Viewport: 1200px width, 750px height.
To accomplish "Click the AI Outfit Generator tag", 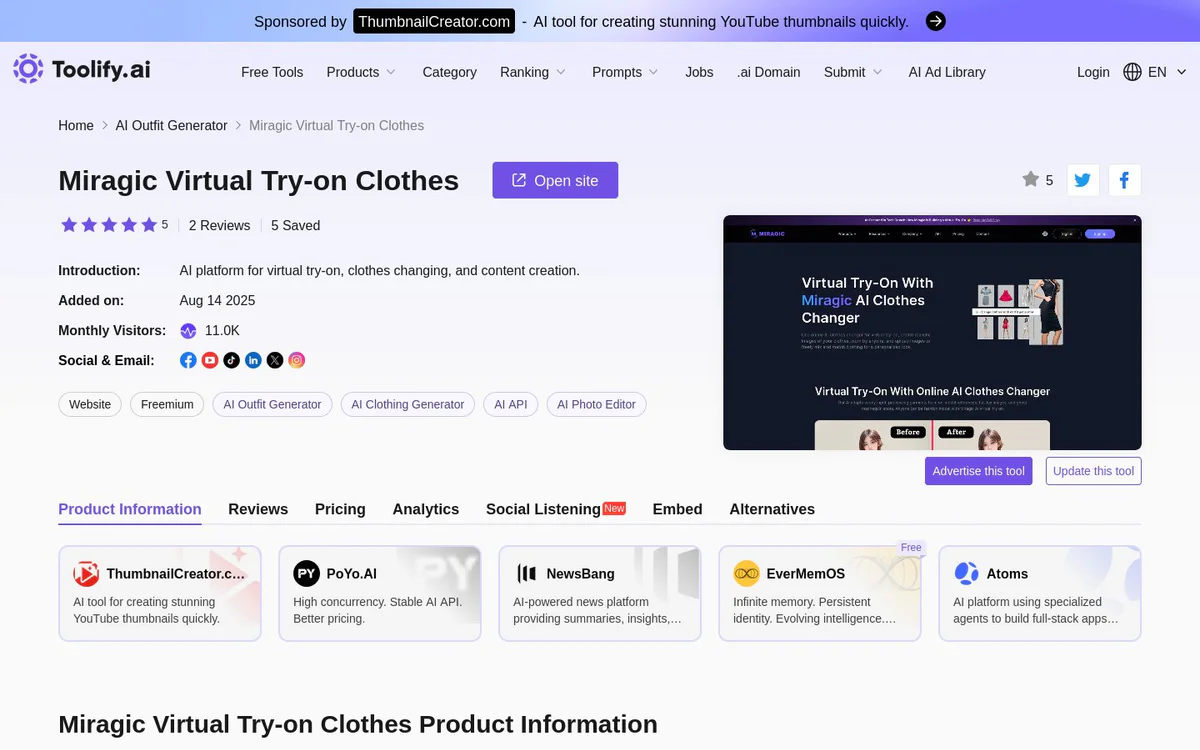I will click(x=272, y=404).
